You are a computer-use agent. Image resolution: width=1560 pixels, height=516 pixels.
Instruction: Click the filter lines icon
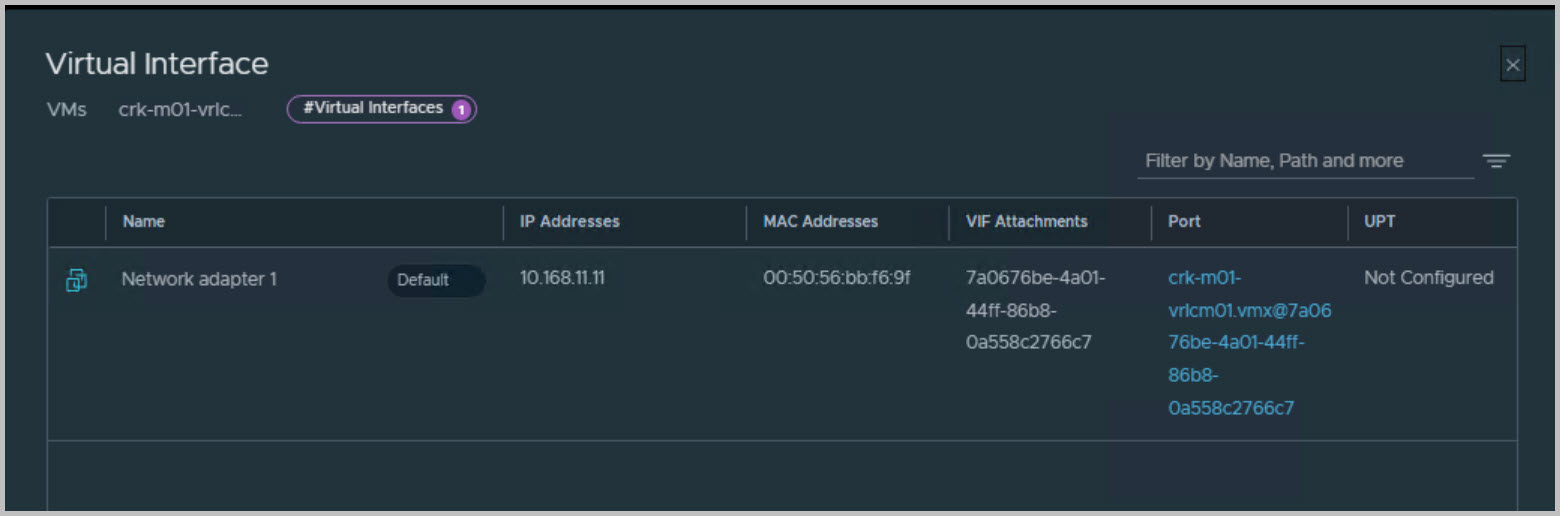(1496, 161)
